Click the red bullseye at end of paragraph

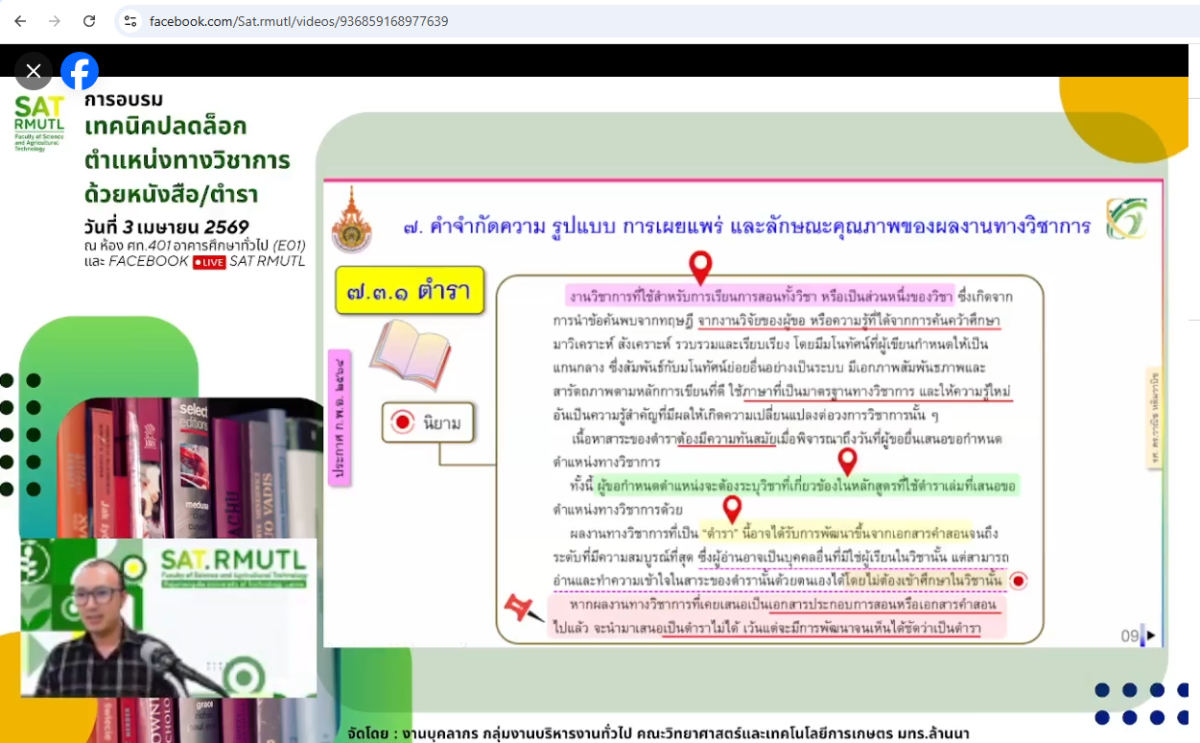(x=1018, y=581)
